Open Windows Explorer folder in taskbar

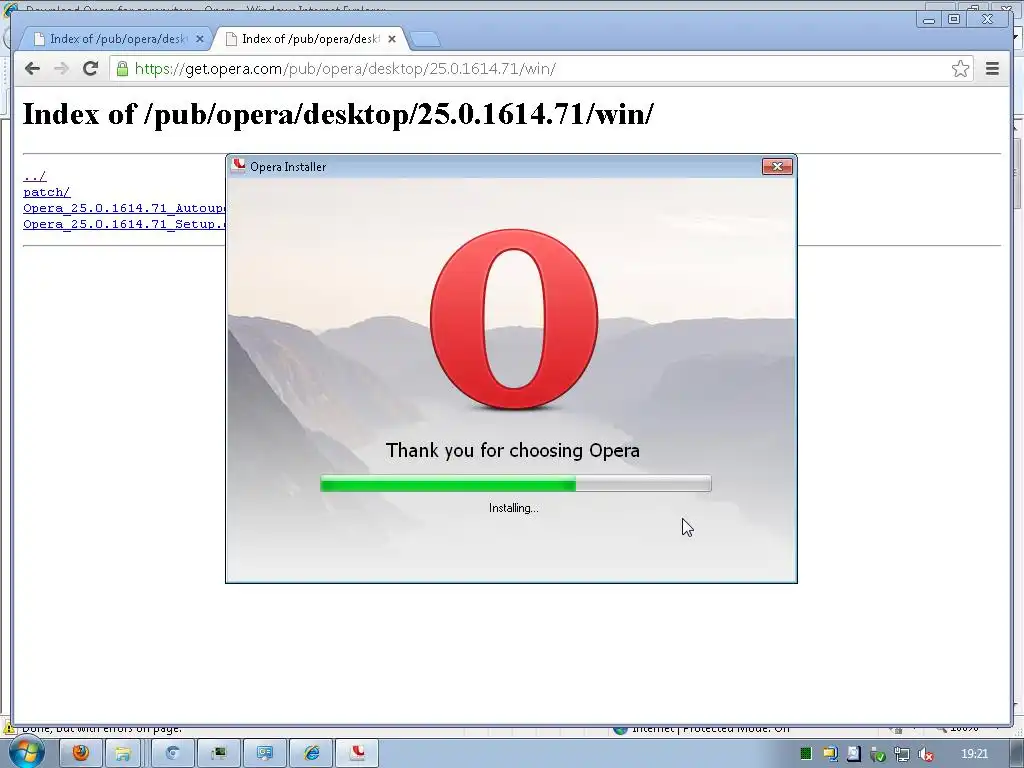pyautogui.click(x=123, y=754)
